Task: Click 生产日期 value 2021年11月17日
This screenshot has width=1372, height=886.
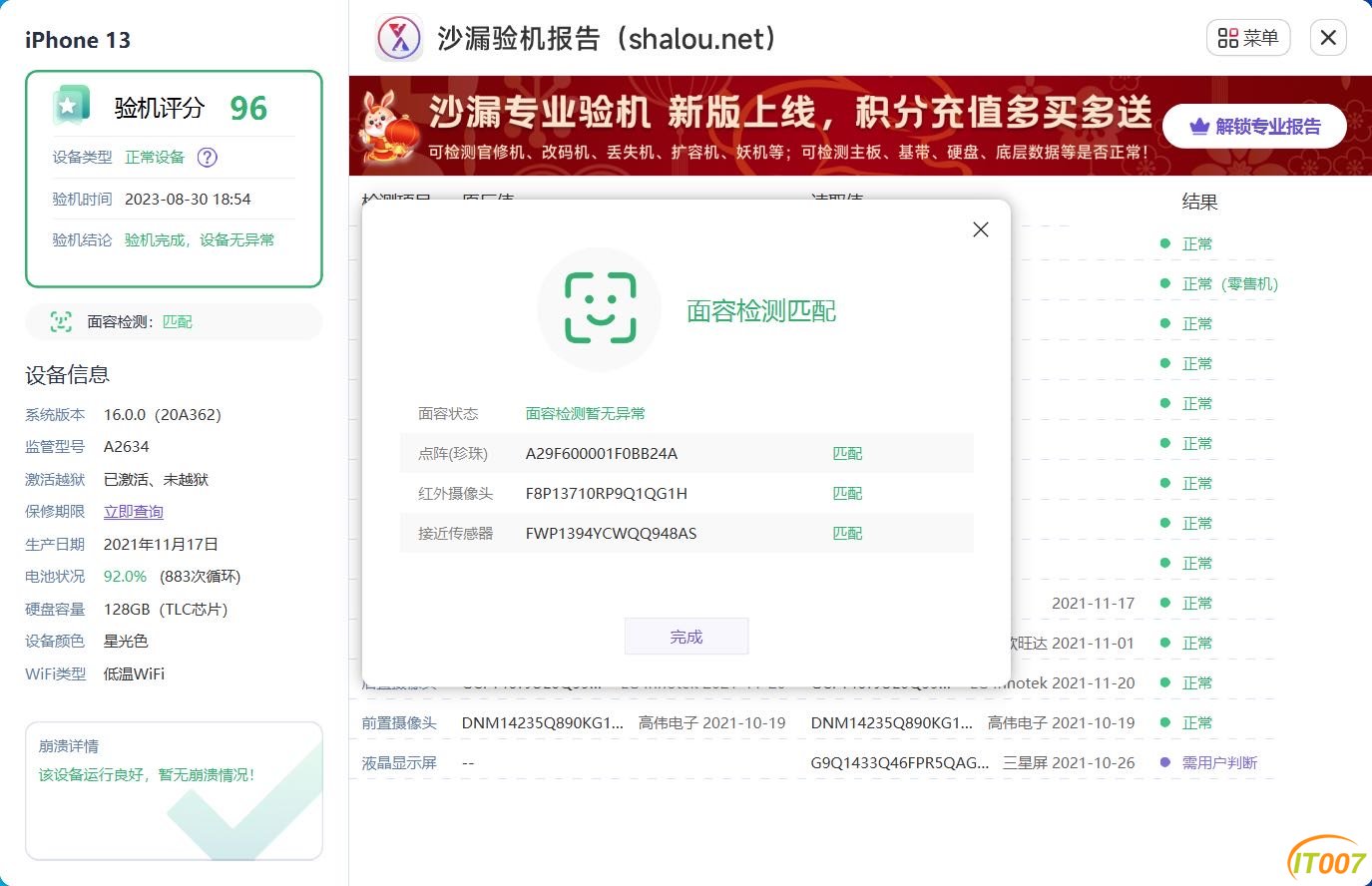Action: [161, 545]
